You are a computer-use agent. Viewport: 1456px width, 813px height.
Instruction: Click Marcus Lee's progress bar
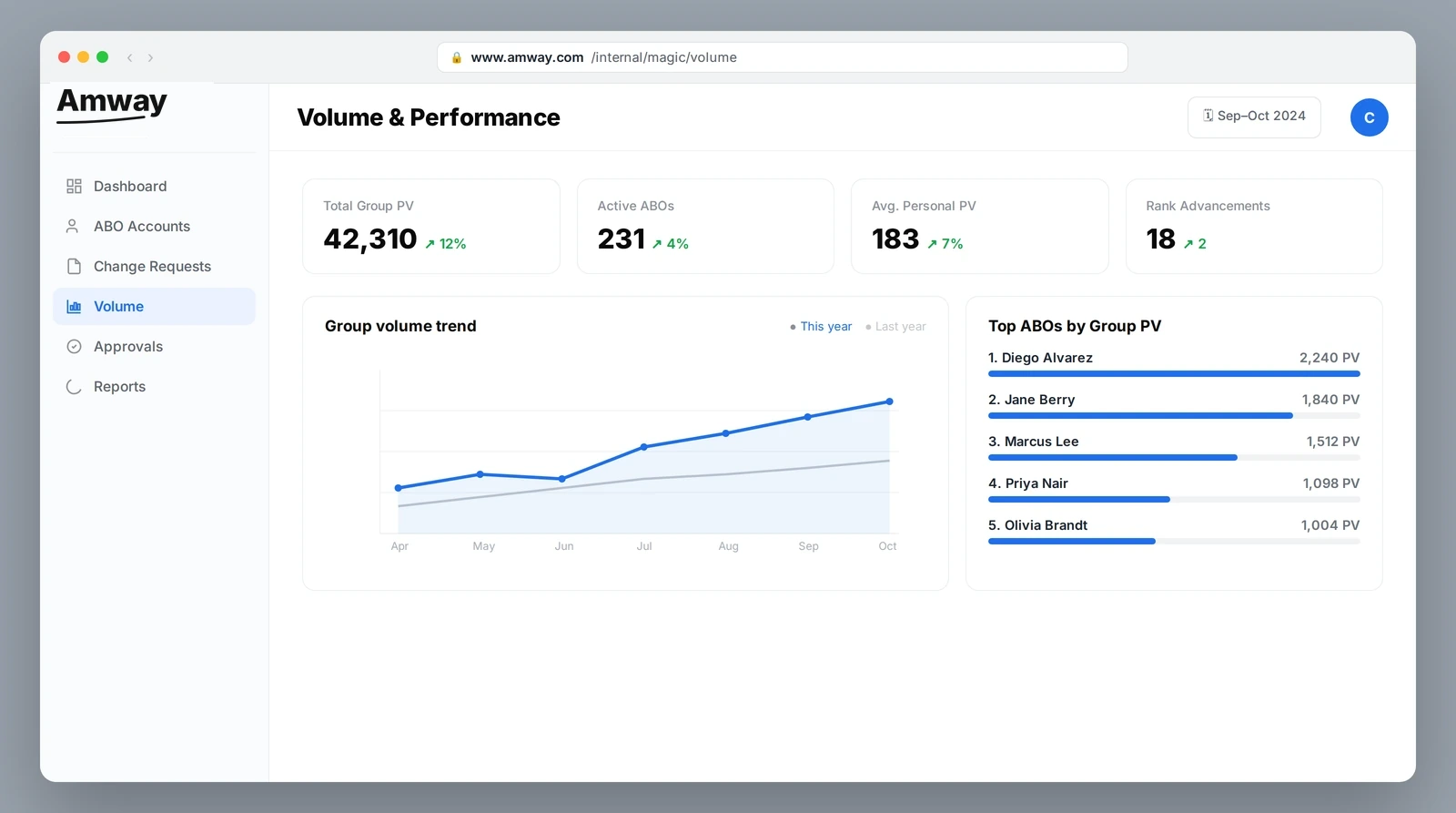1174,457
